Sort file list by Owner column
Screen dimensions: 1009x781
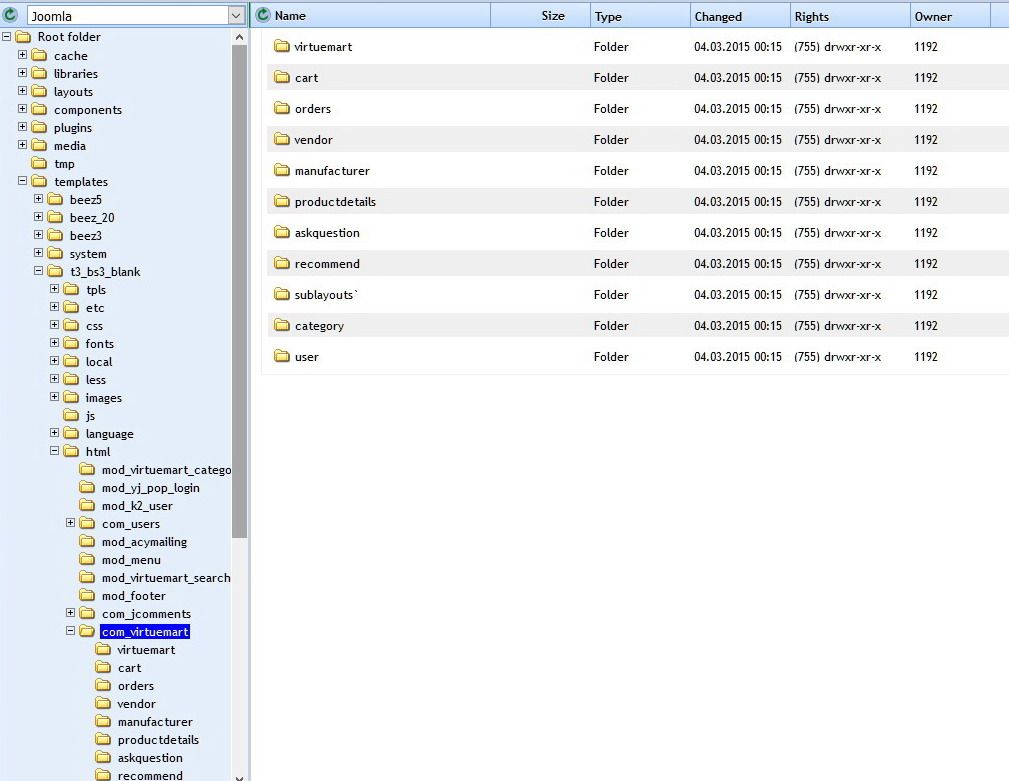(933, 17)
